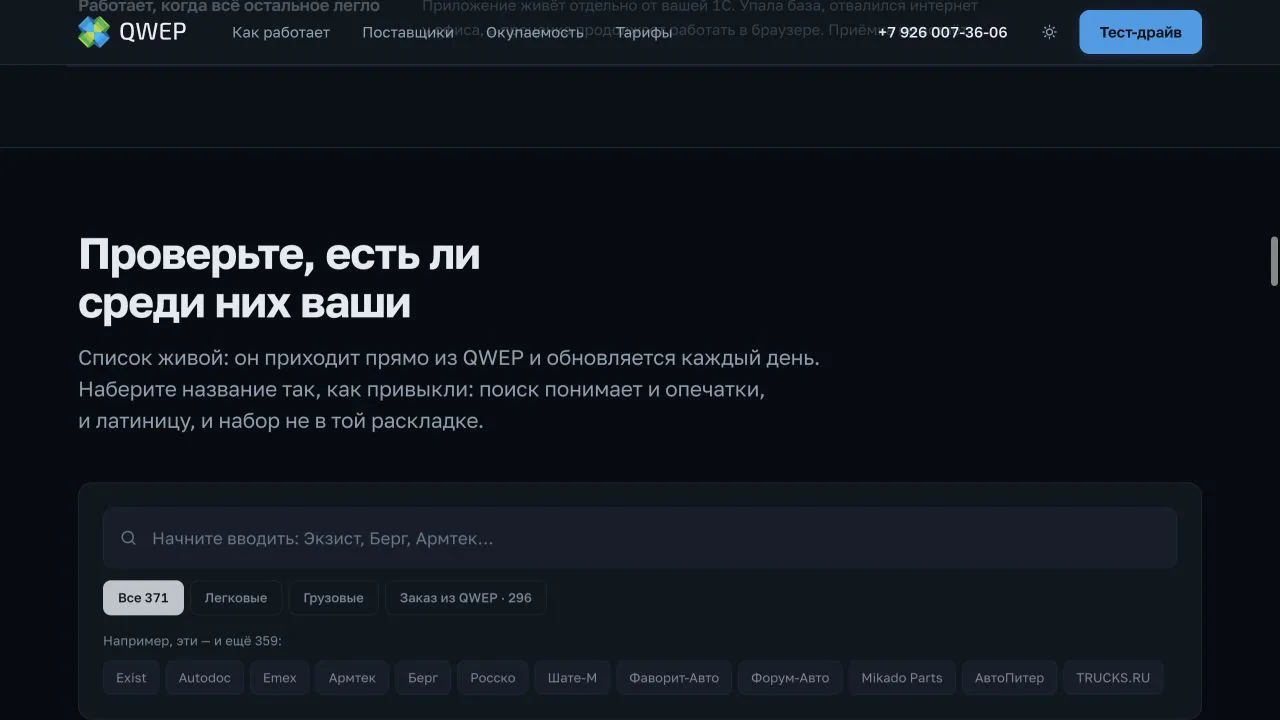Select the 'Легковые' filter tab
The image size is (1280, 720).
tap(236, 598)
